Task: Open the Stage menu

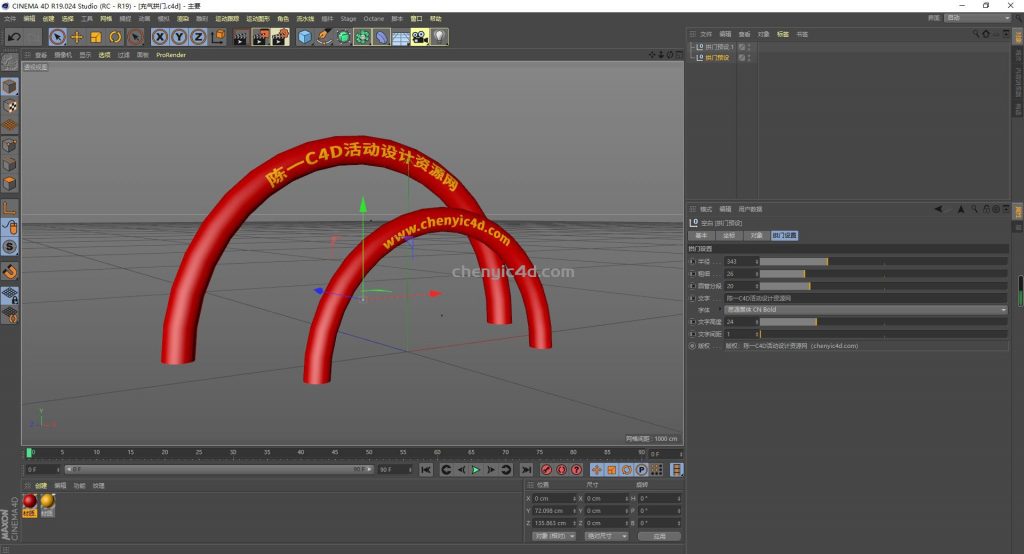Action: point(348,19)
